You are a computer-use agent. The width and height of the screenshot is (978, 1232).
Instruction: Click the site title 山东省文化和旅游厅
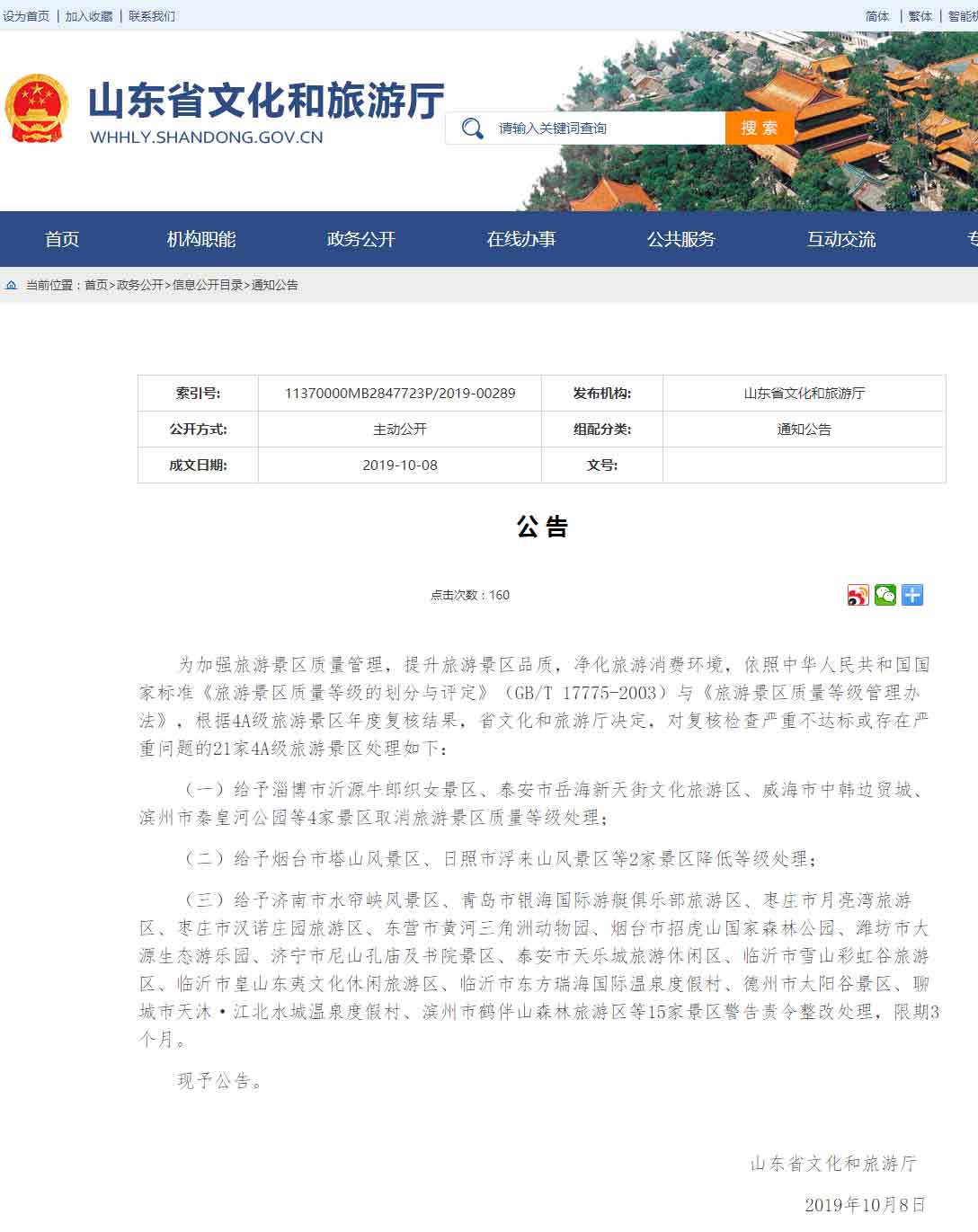266,101
